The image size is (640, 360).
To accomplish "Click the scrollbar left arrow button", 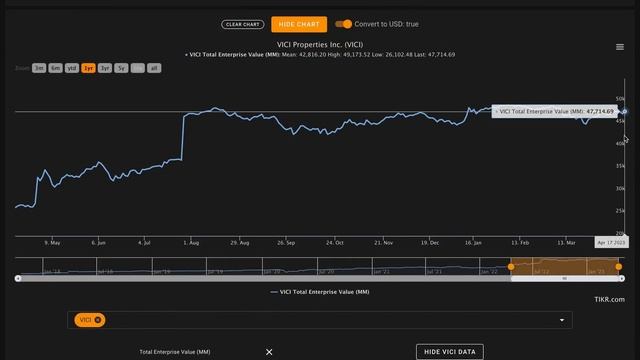I will click(x=18, y=278).
